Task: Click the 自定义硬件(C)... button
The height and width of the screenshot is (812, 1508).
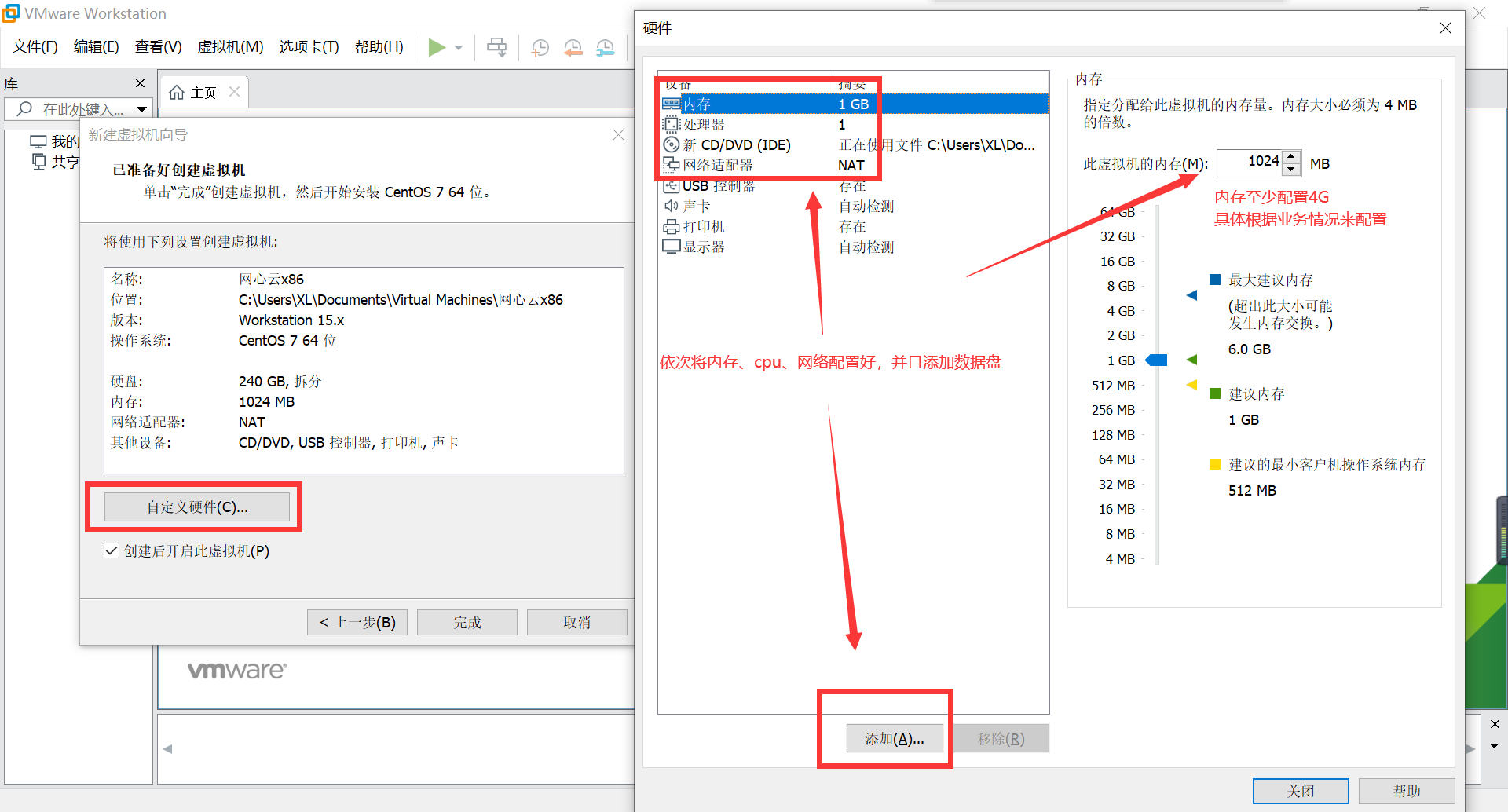Action: coord(197,507)
